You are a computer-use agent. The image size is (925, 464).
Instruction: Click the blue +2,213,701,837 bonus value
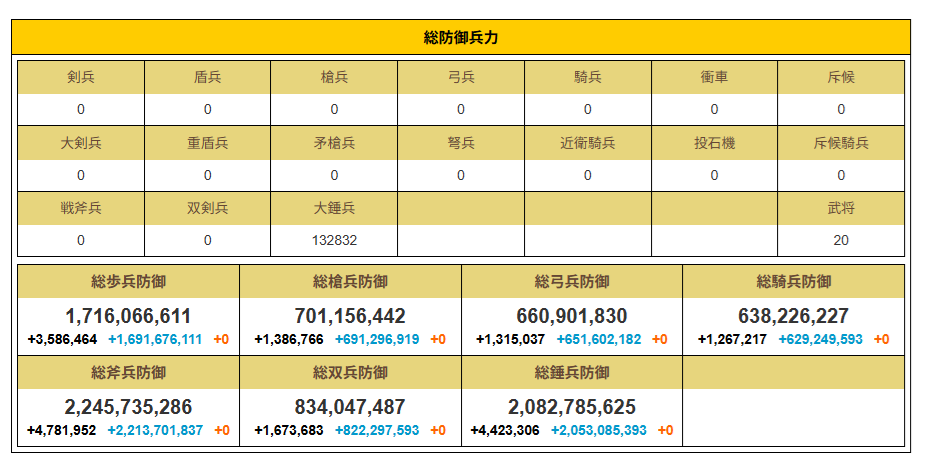(155, 430)
